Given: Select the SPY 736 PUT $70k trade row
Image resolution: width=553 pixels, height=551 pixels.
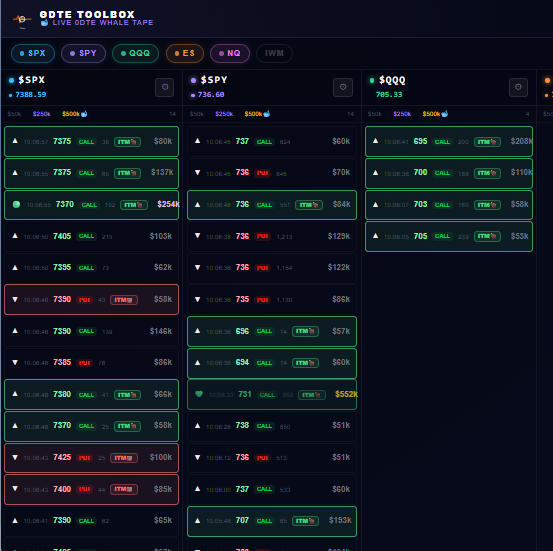Looking at the screenshot, I should point(272,173).
